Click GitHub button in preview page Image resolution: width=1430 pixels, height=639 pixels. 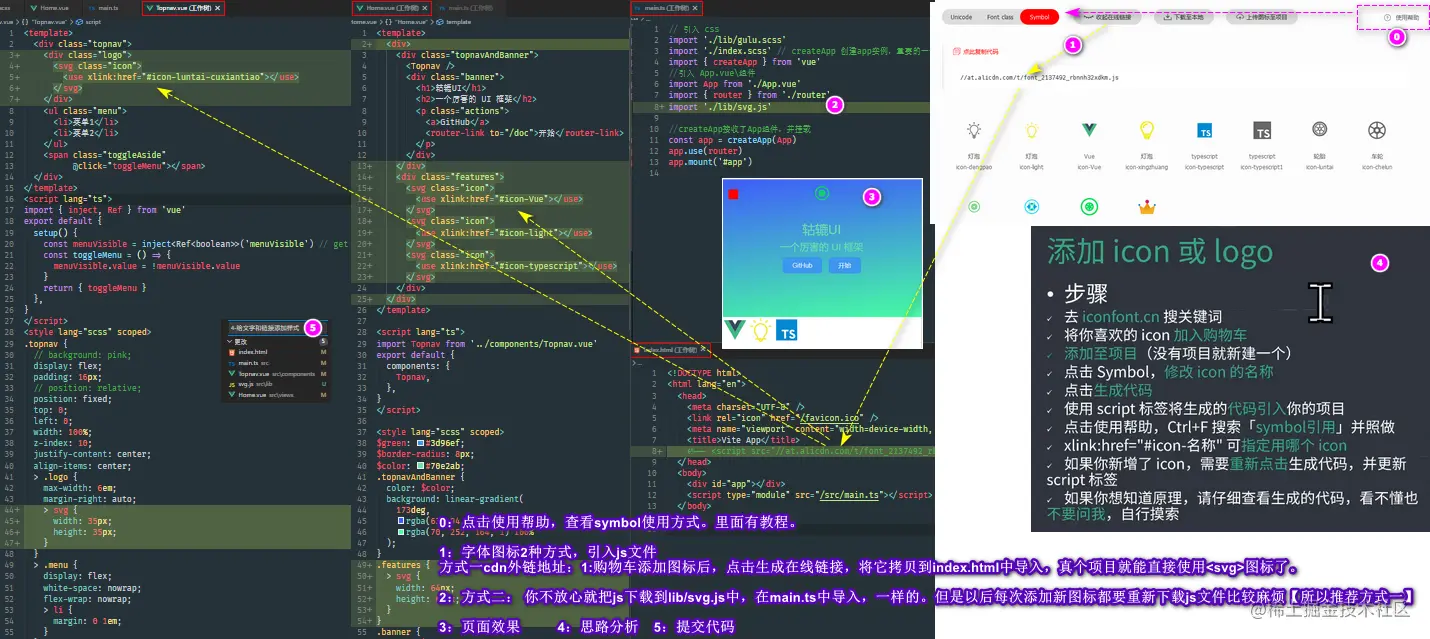point(802,265)
